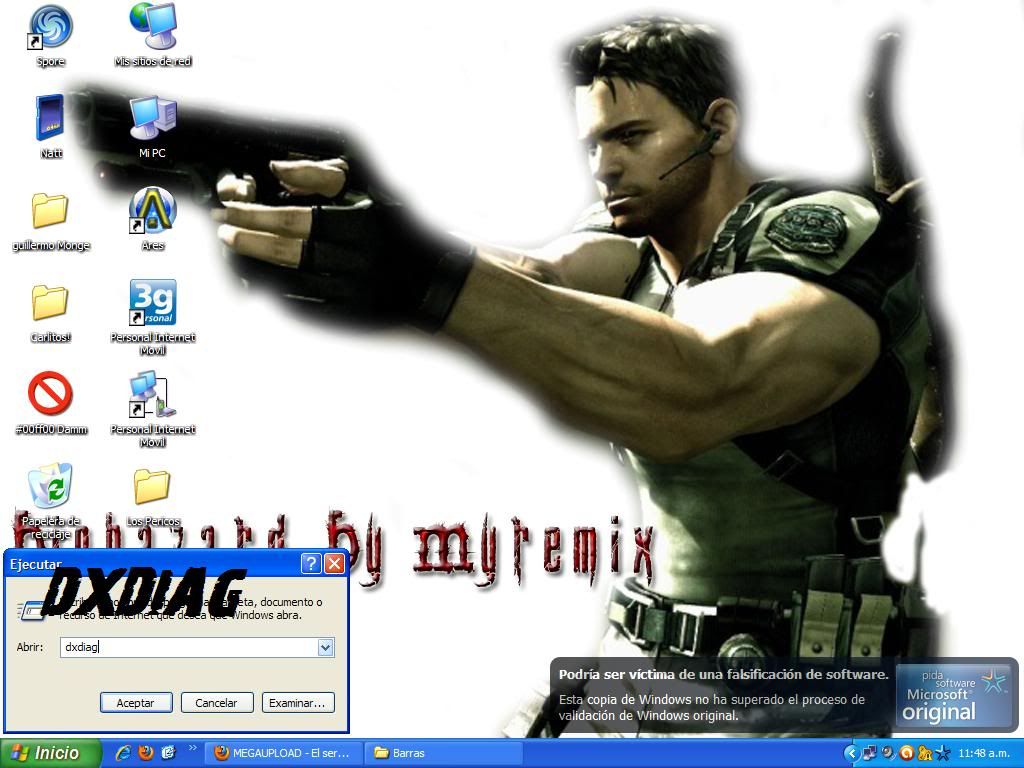Expand the quick launch overflow chevron
The width and height of the screenshot is (1024, 768).
pyautogui.click(x=193, y=748)
